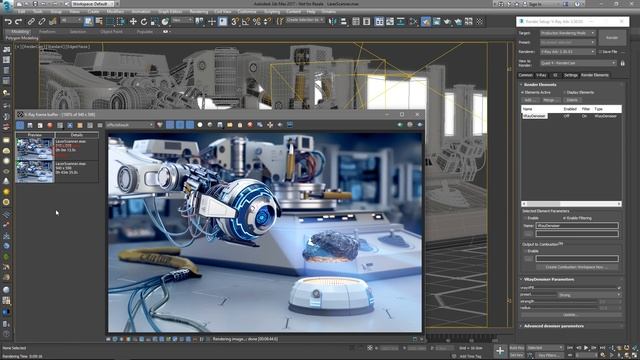Click the white circle icon in VFB toolbar
Viewport: 640px width, 360px height.
pyautogui.click(x=200, y=125)
